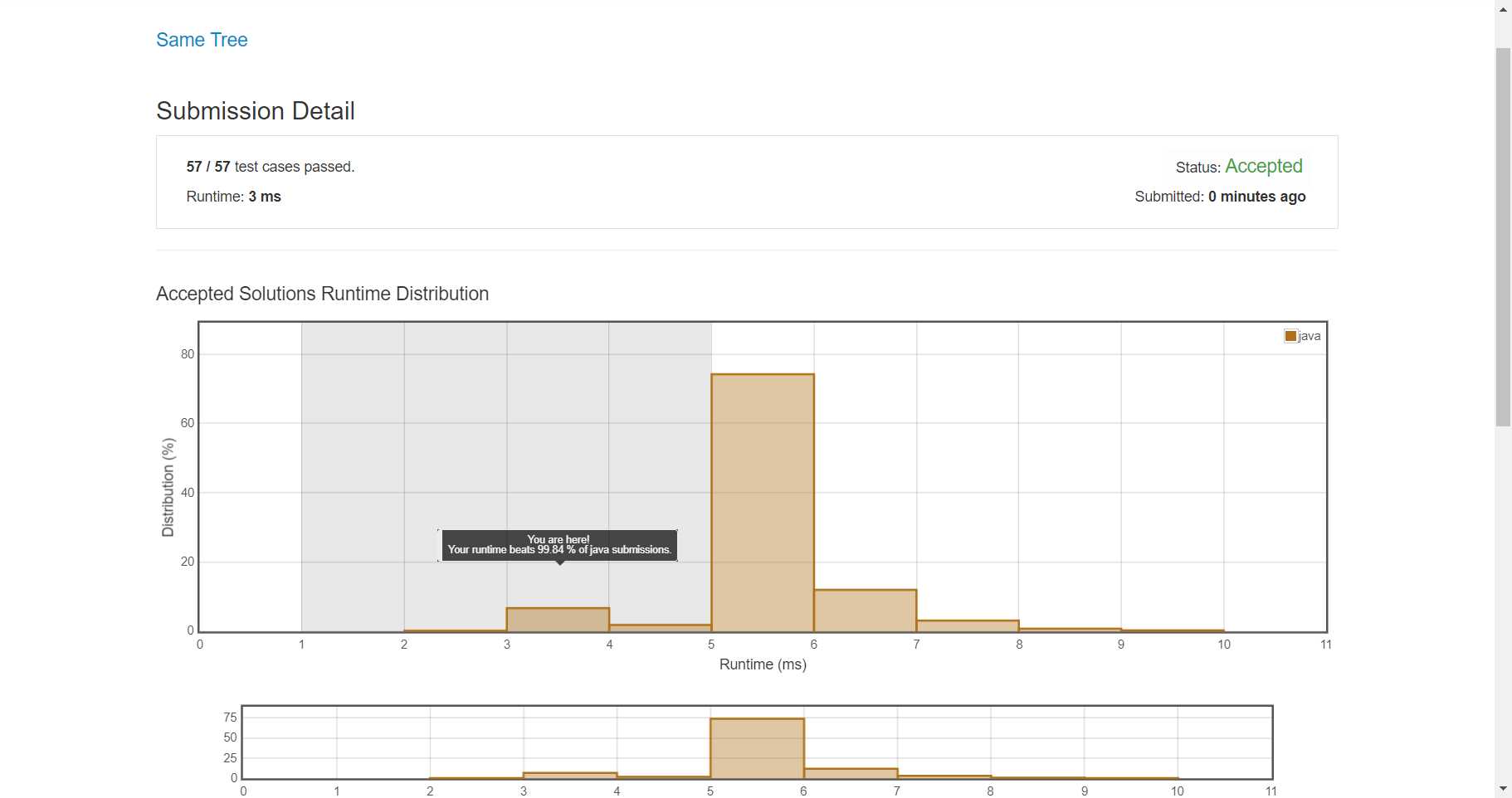Image resolution: width=1512 pixels, height=798 pixels.
Task: Open the Same Tree problem link
Action: (x=202, y=40)
